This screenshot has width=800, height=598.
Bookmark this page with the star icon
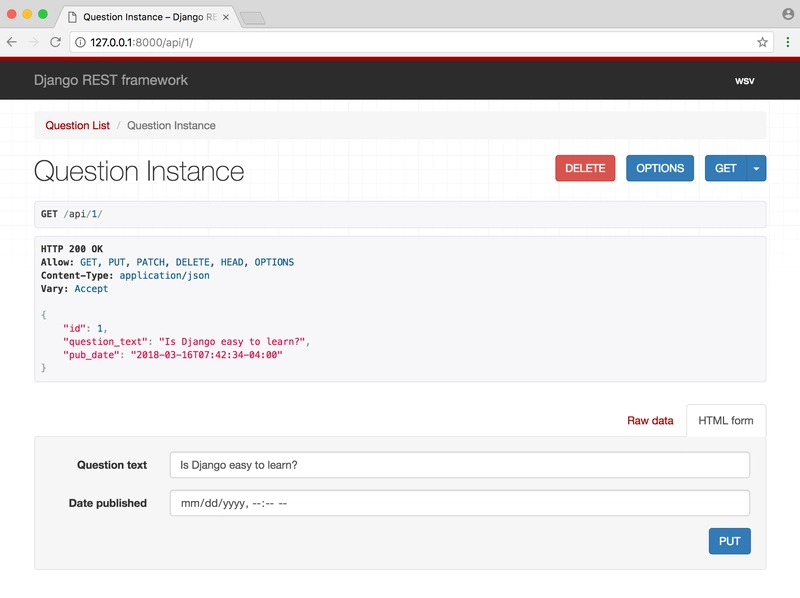(x=762, y=42)
